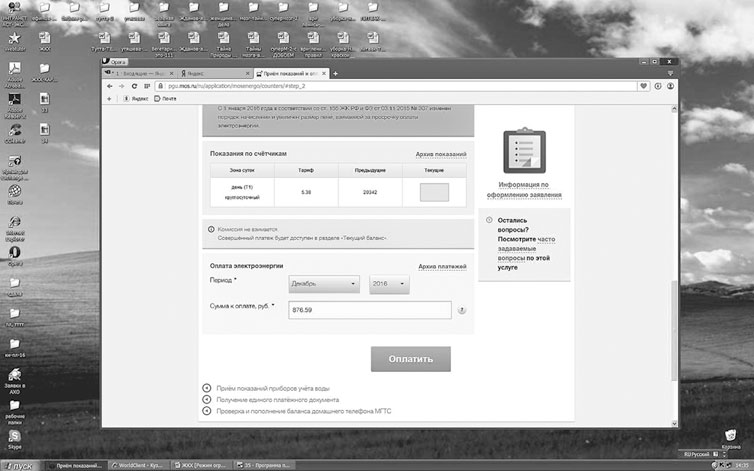Open Приём показаний приборов учёта воды link
Image resolution: width=754 pixels, height=471 pixels.
pos(273,388)
